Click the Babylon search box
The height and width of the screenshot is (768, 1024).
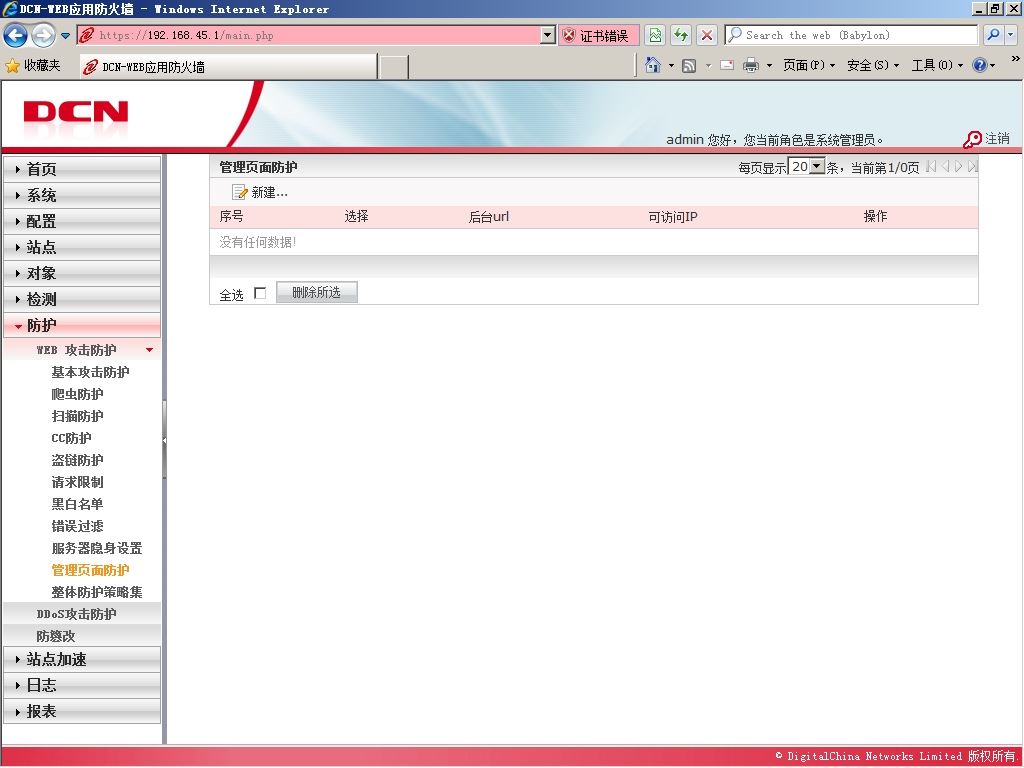[x=851, y=35]
